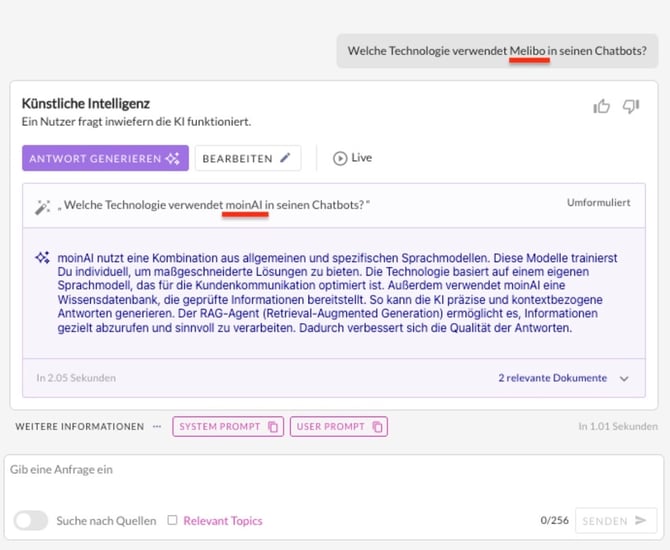Click the thumbs up rating icon

601,106
